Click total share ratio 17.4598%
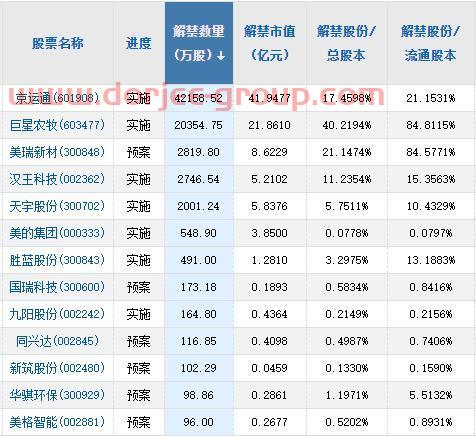The width and height of the screenshot is (476, 436). tap(347, 98)
